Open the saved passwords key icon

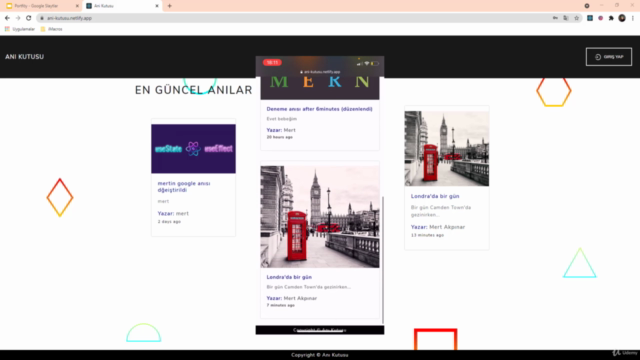(x=555, y=18)
